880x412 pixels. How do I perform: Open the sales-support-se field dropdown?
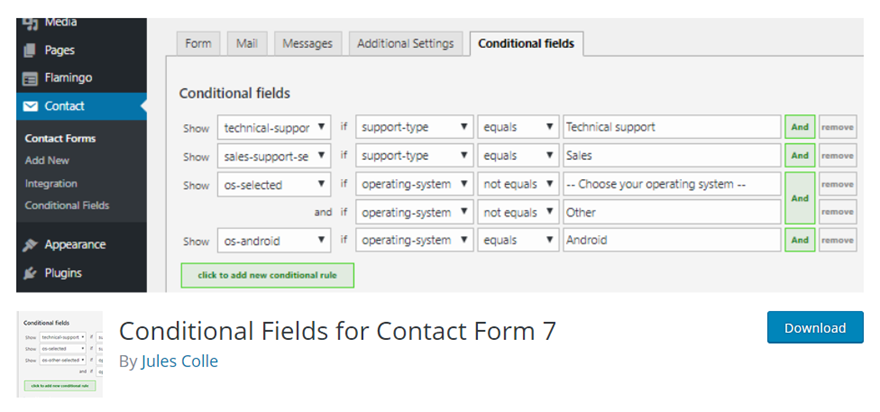coord(274,156)
